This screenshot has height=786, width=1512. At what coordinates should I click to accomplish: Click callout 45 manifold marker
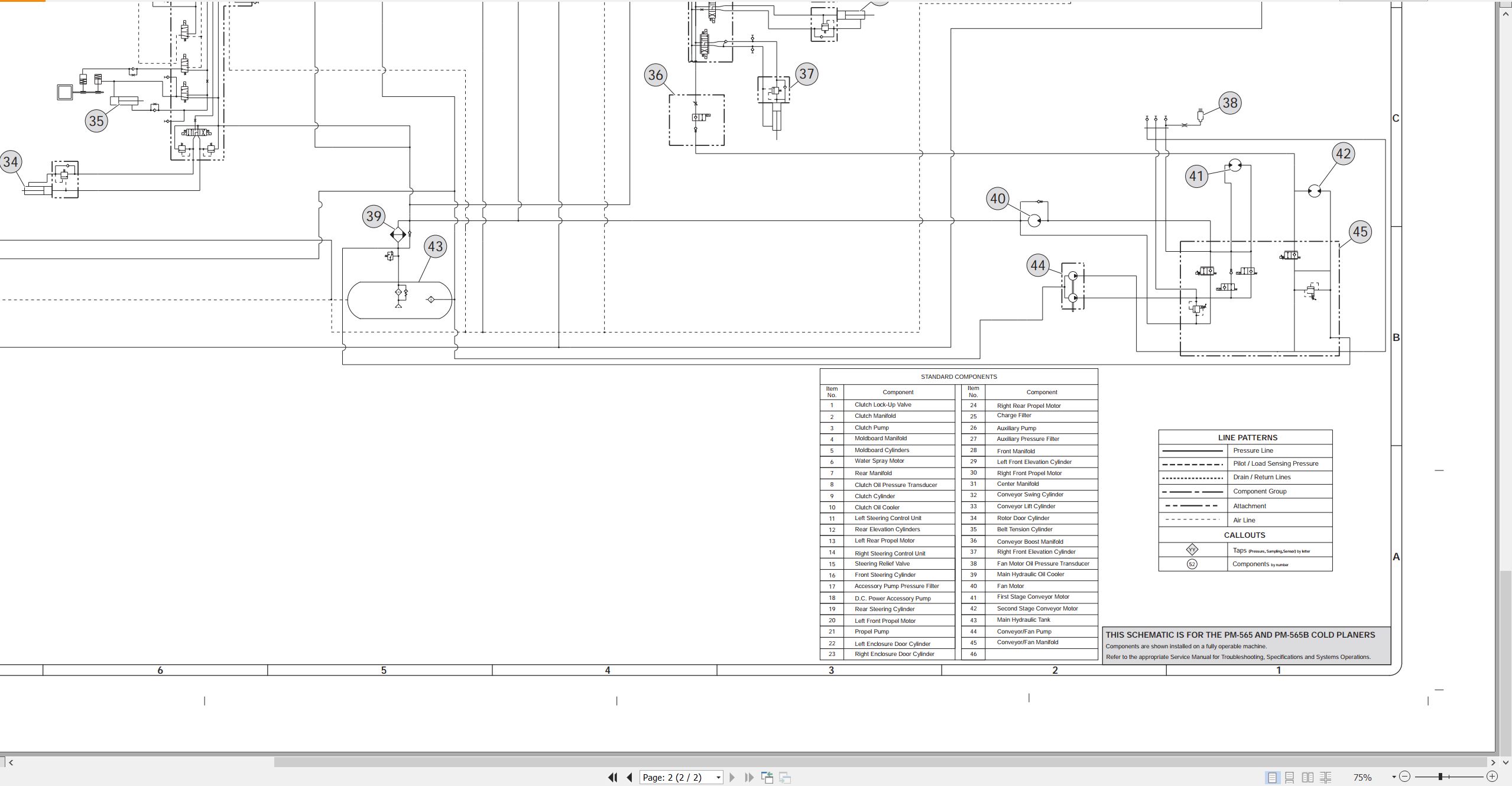(x=1361, y=232)
